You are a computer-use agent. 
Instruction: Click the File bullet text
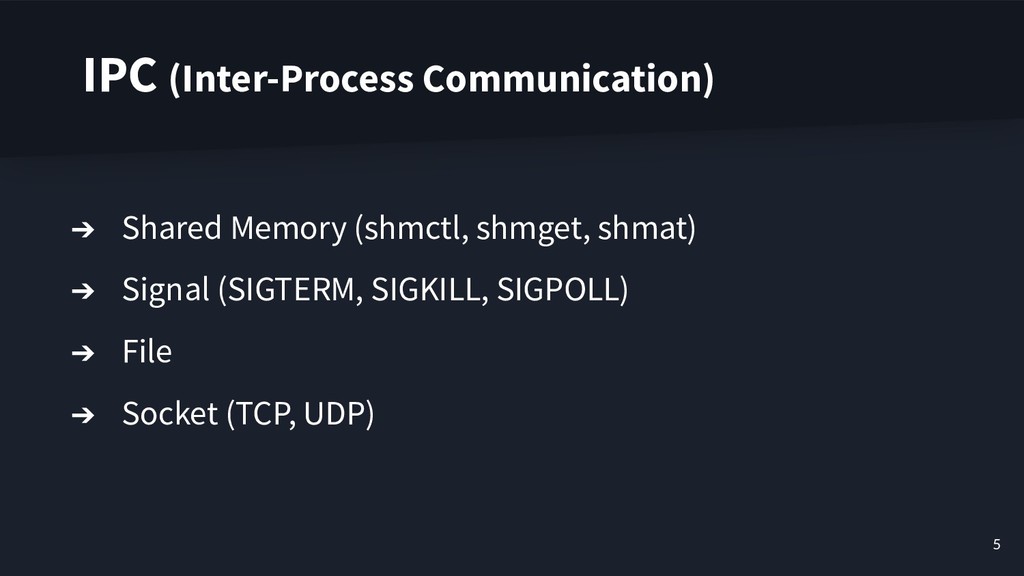tap(147, 352)
